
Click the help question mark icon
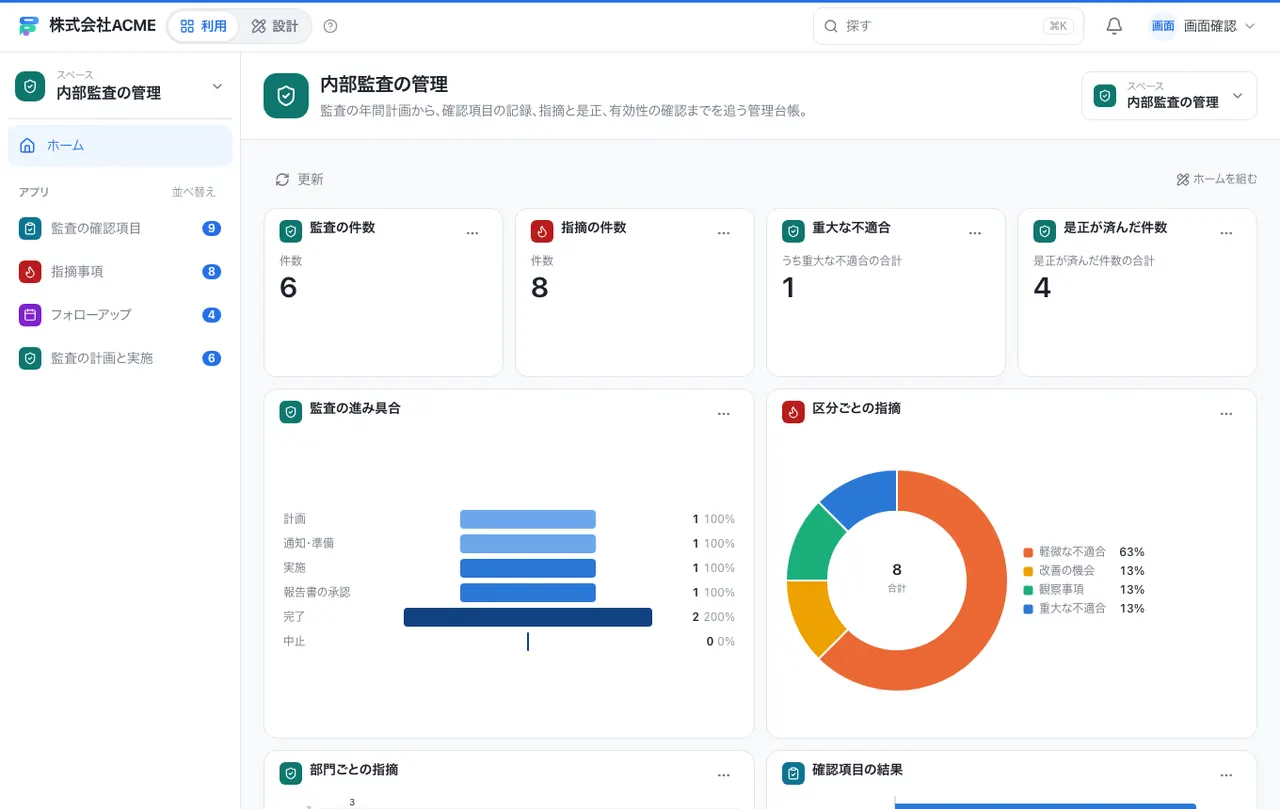pos(331,26)
